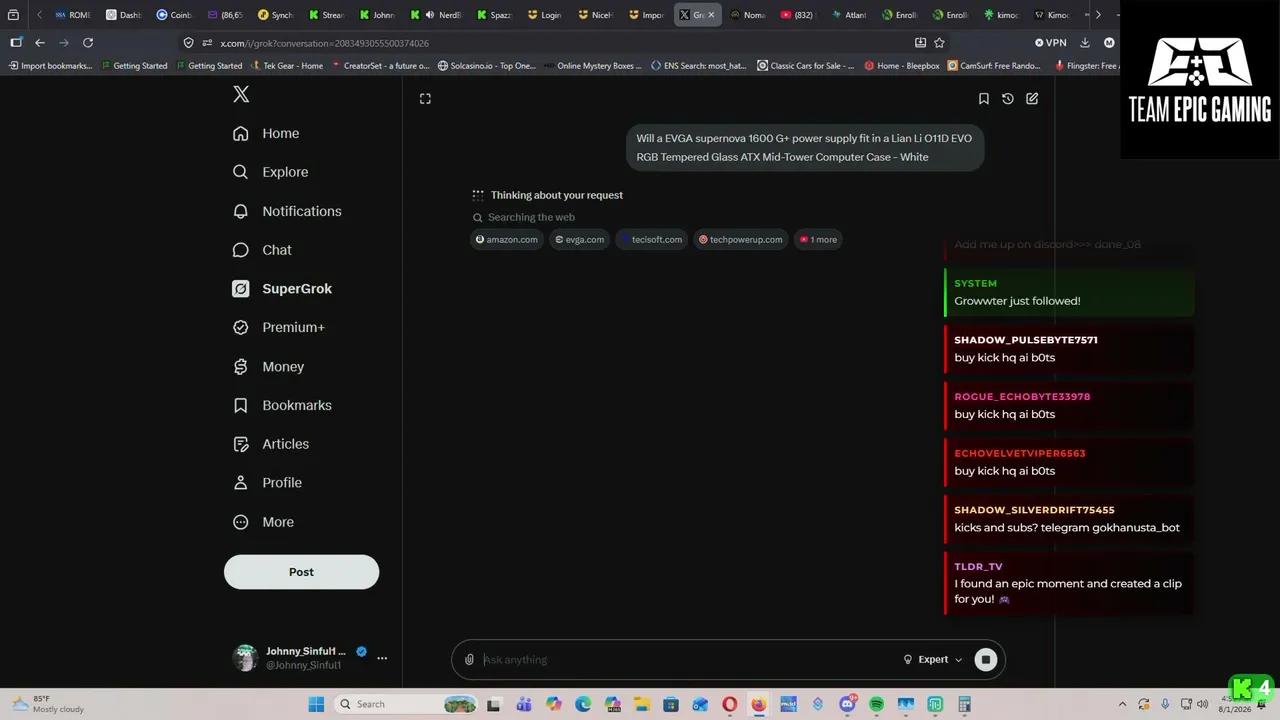Image resolution: width=1280 pixels, height=720 pixels.
Task: Open account options ellipsis for Johnny_Sinful1
Action: click(x=382, y=658)
